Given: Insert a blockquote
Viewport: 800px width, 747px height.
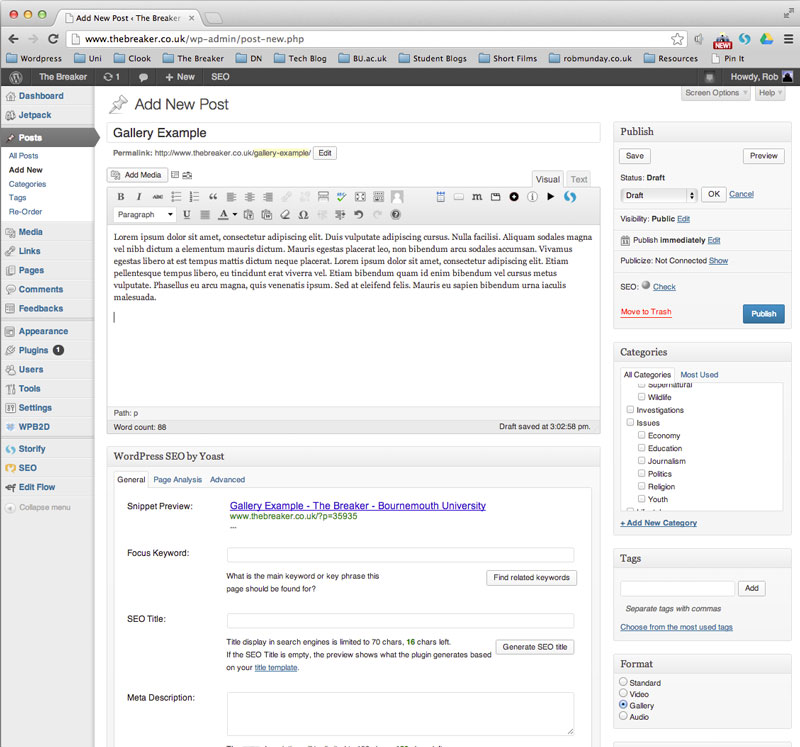Looking at the screenshot, I should pos(213,197).
